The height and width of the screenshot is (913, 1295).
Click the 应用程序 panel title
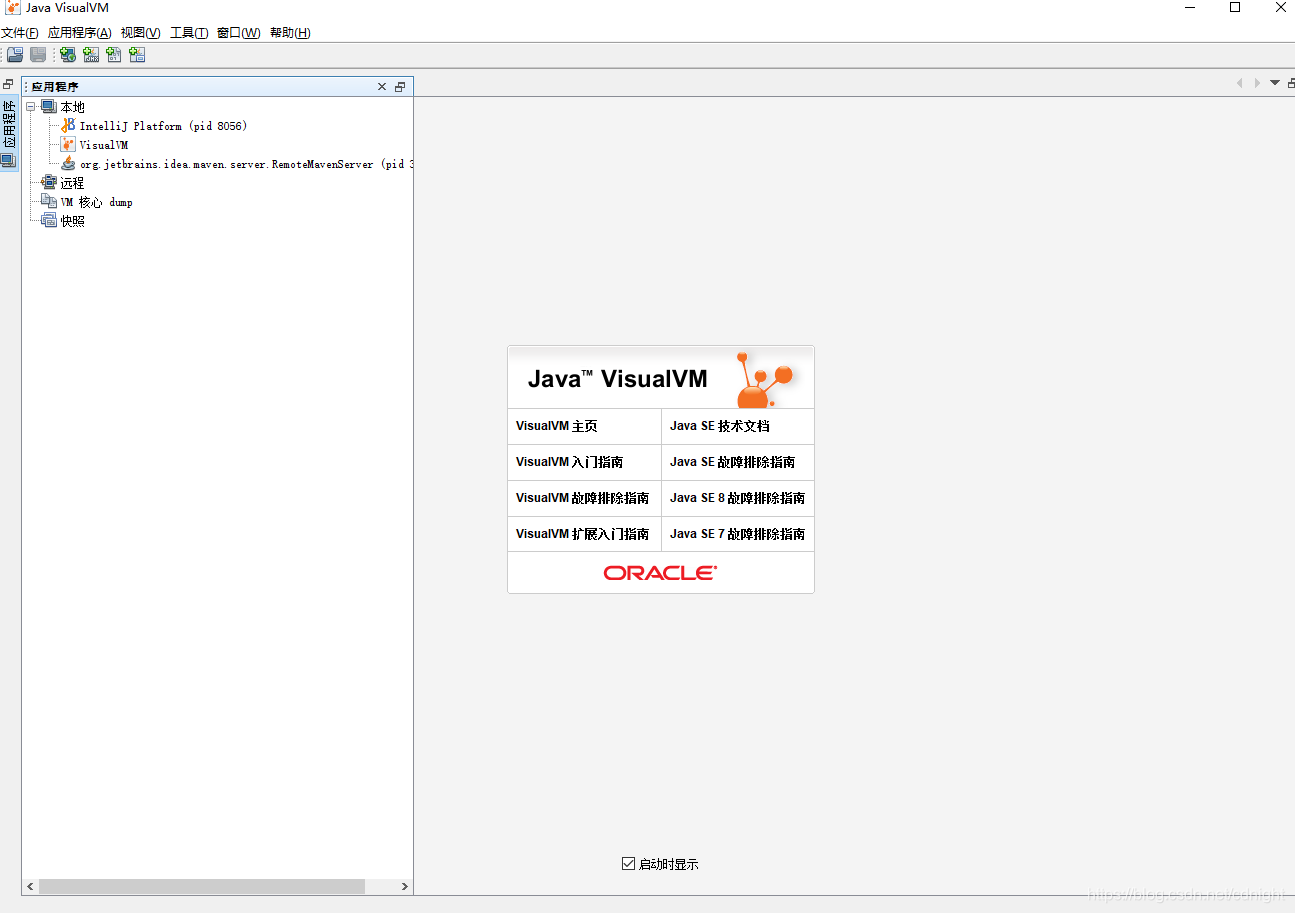pos(54,87)
